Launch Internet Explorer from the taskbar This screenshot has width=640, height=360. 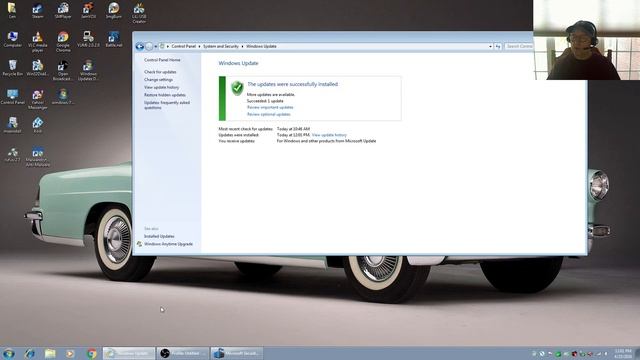point(29,353)
